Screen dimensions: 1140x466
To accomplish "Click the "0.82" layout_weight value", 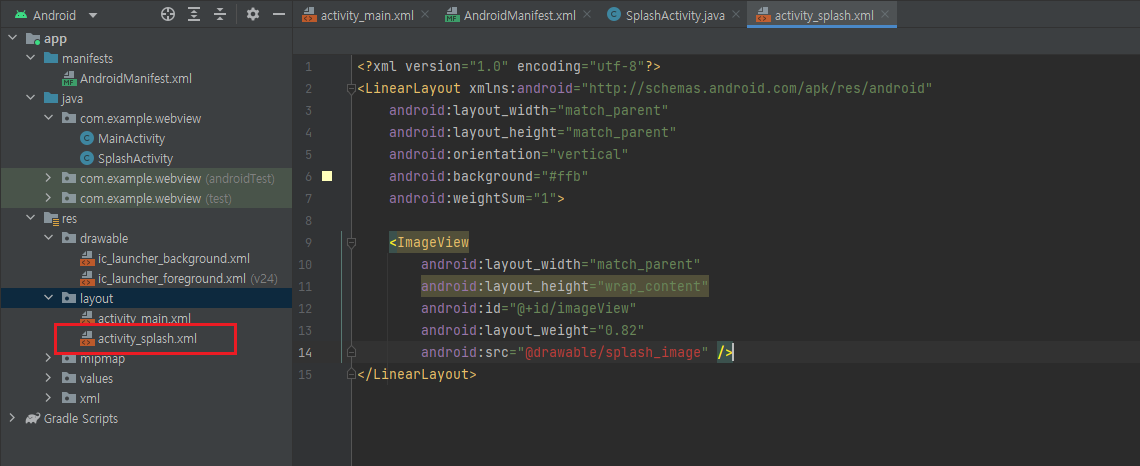I will 621,330.
